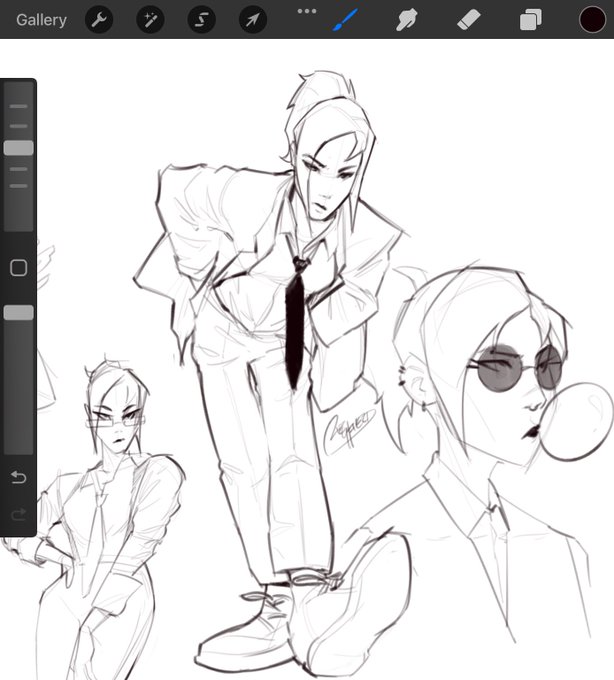The width and height of the screenshot is (614, 680).
Task: Click the brush opacity slider handle
Action: (x=19, y=313)
